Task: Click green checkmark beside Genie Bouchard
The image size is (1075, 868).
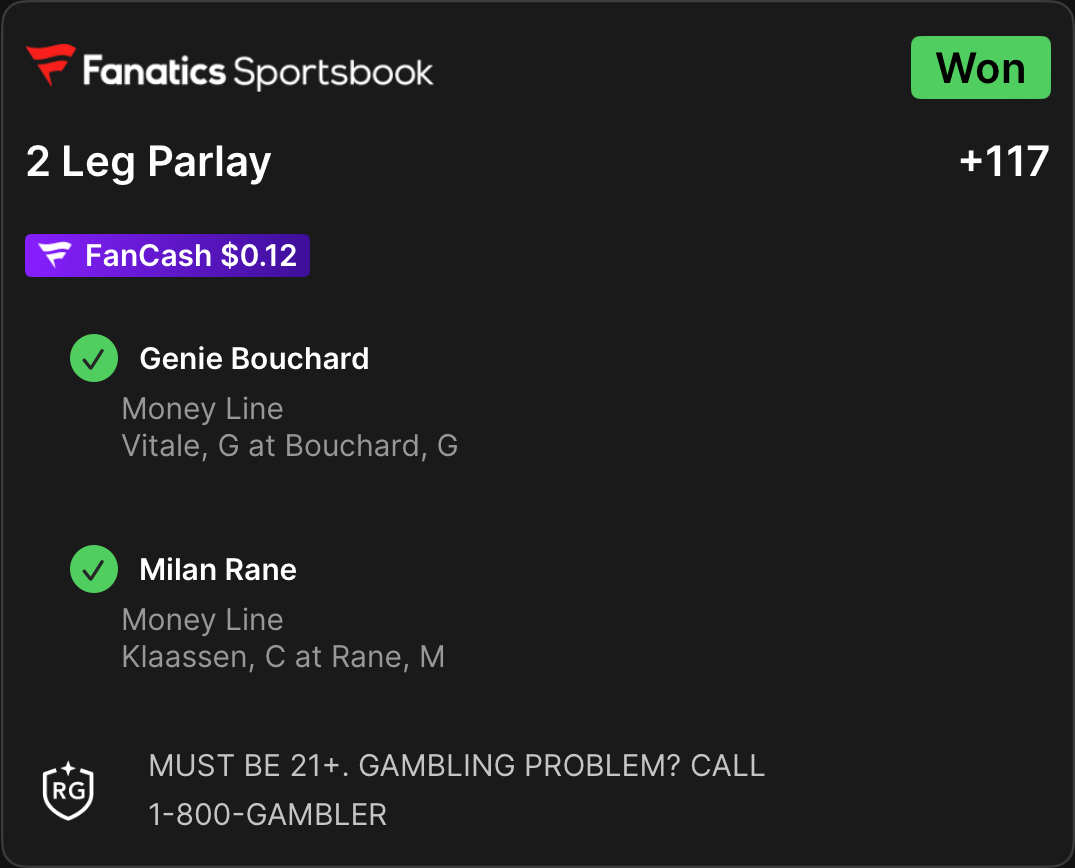Action: pos(94,358)
